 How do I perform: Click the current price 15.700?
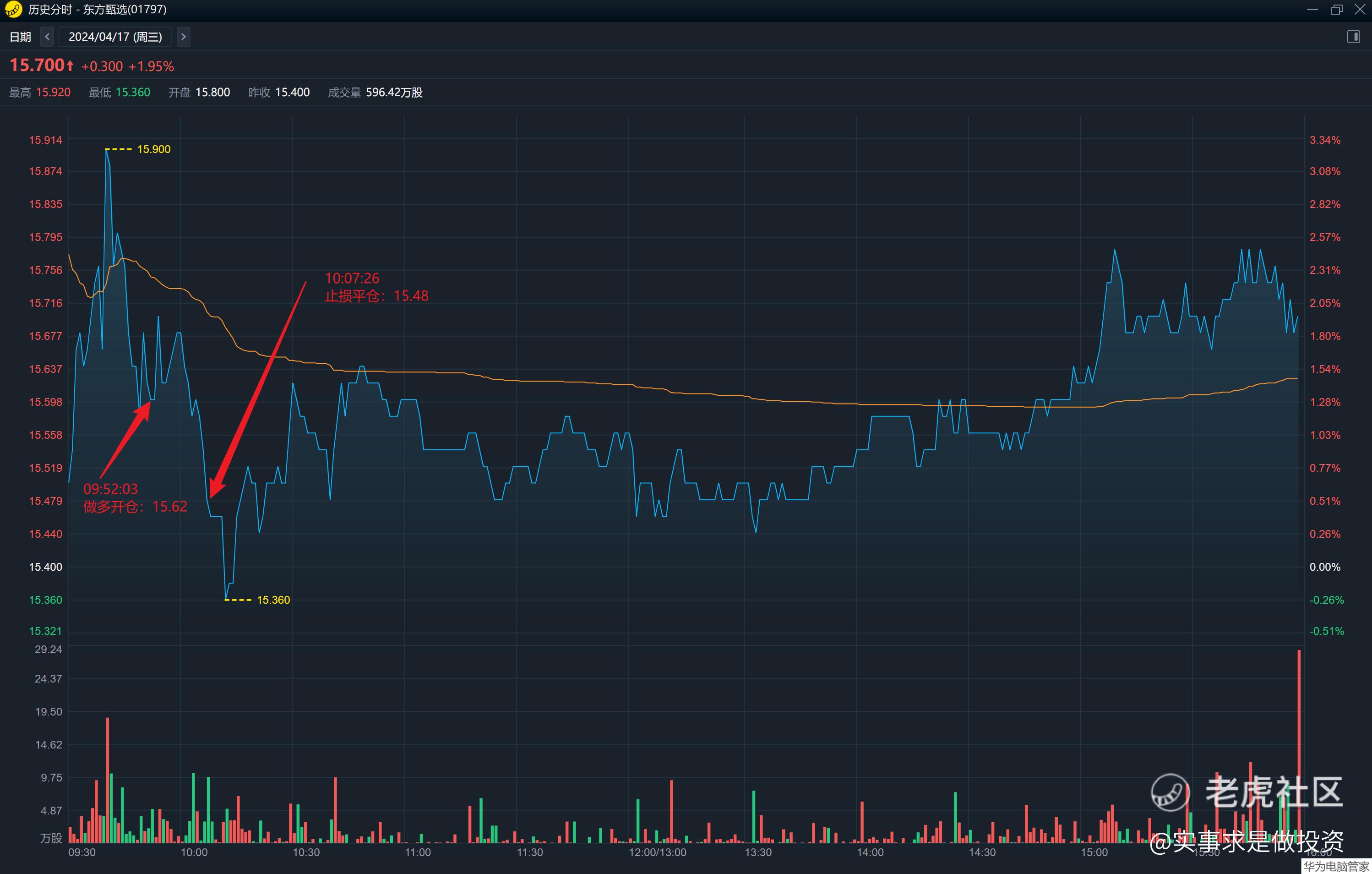[x=37, y=66]
